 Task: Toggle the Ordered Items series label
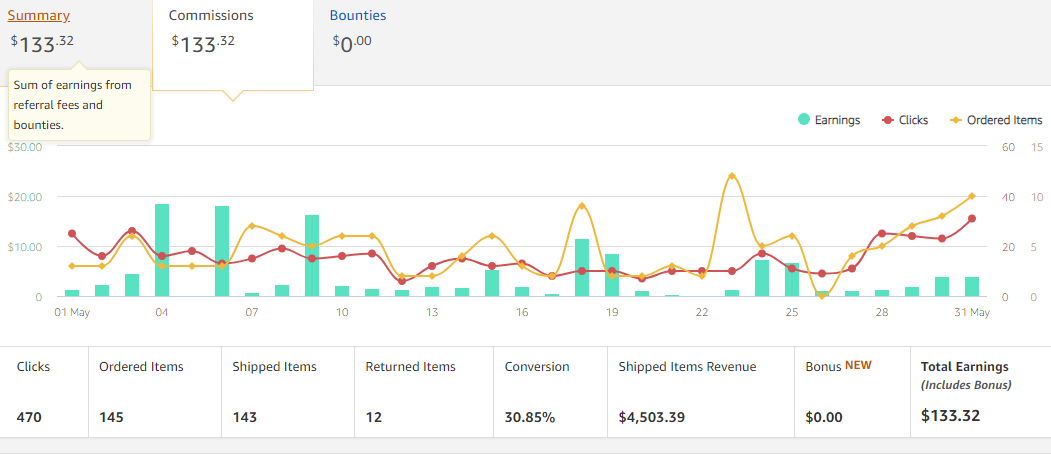(1004, 120)
